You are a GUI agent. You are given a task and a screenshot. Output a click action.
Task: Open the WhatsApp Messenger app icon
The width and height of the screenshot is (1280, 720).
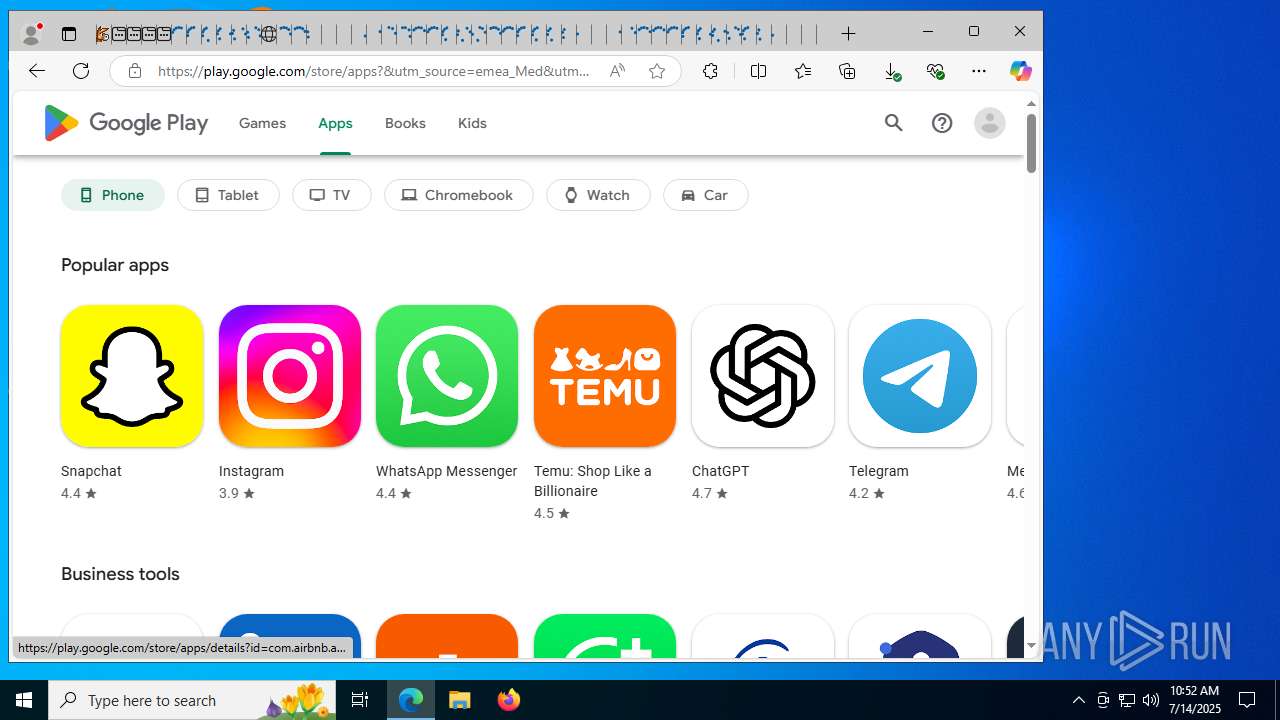click(447, 376)
